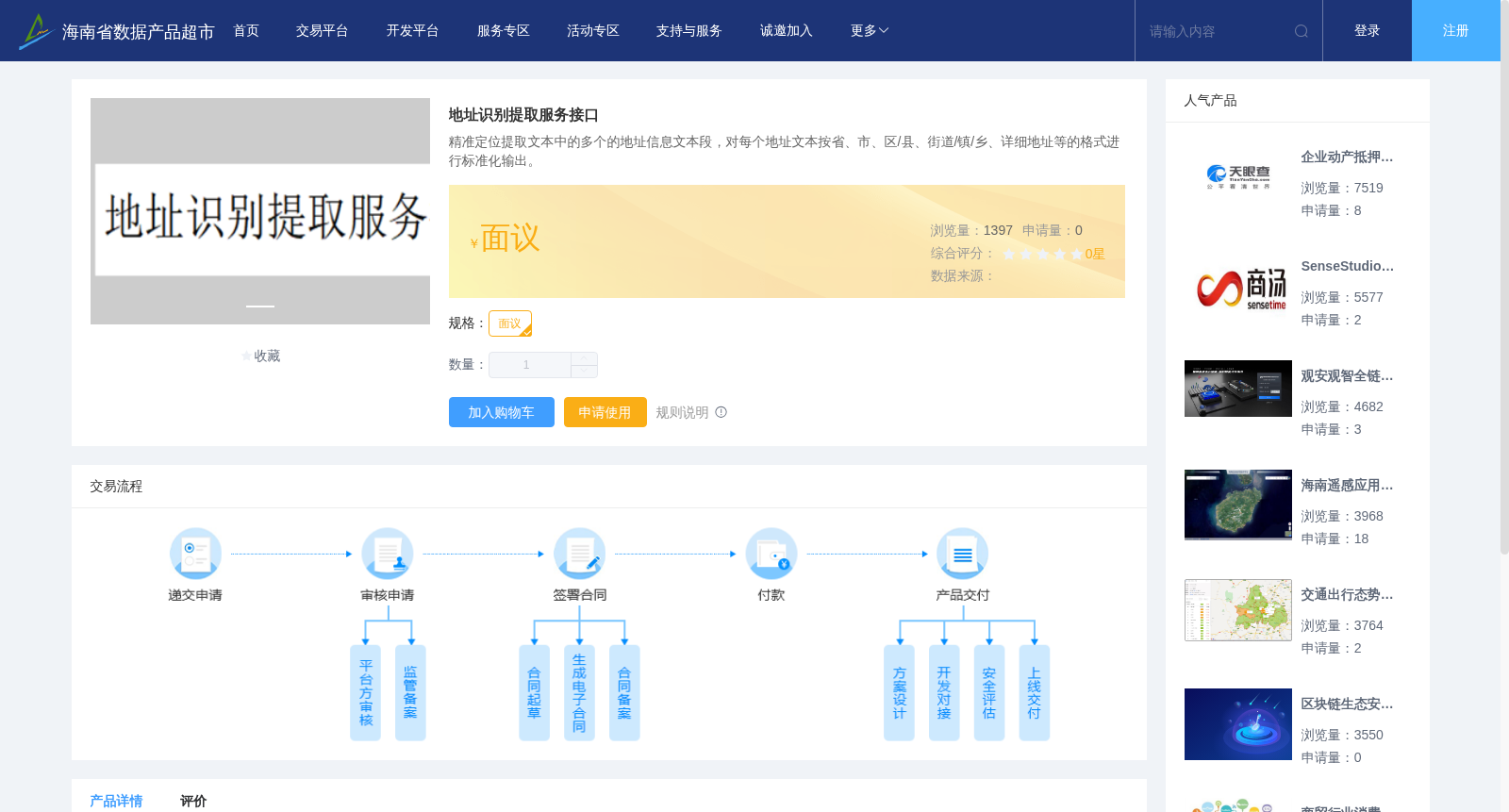Open the 海南遥感应用 product title

click(1347, 486)
